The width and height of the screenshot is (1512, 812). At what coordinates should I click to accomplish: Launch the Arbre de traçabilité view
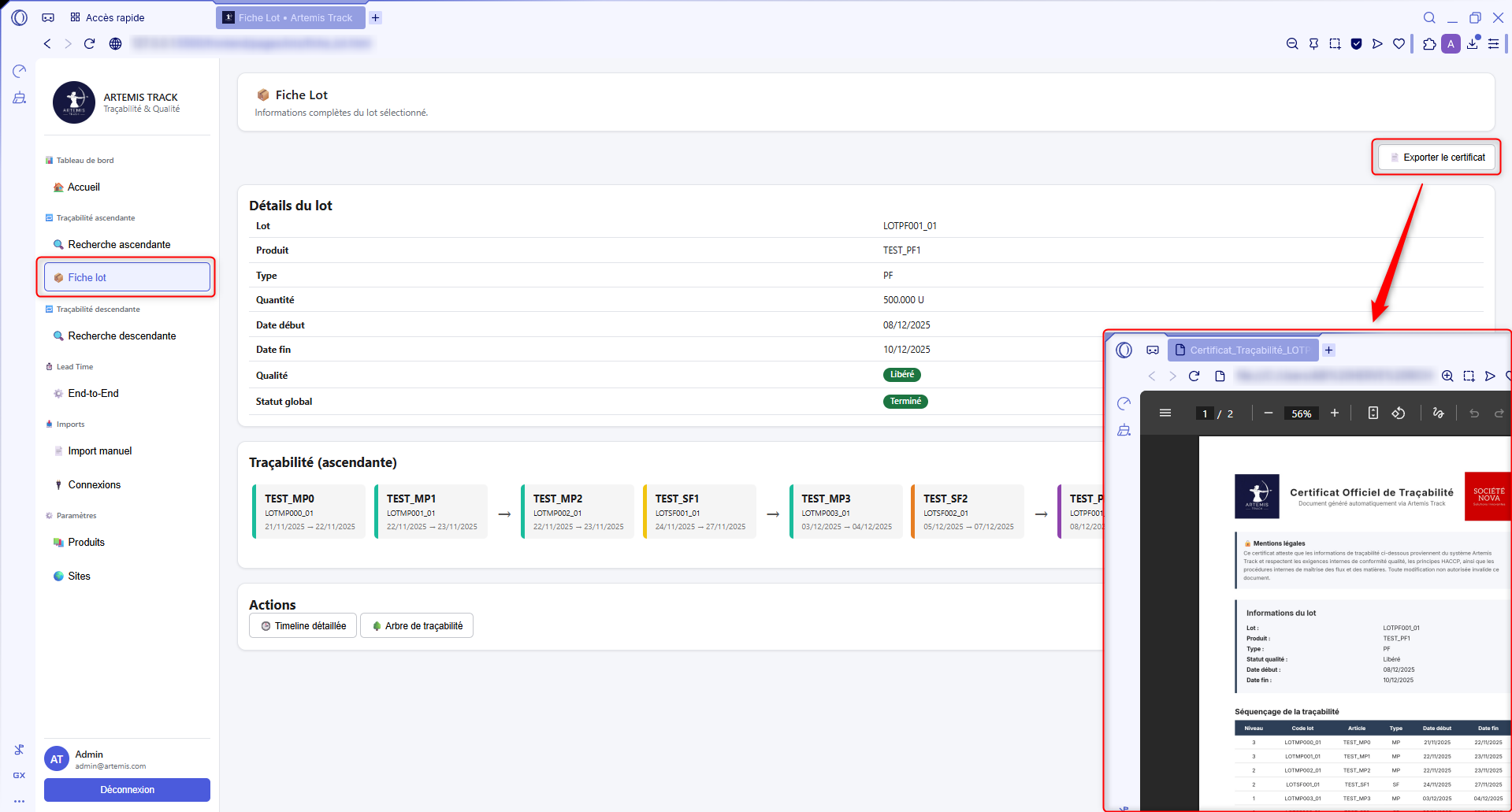click(417, 626)
